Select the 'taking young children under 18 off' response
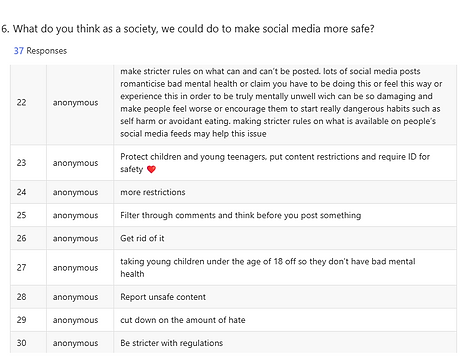Screen dimensions: 462x364 pos(268,268)
